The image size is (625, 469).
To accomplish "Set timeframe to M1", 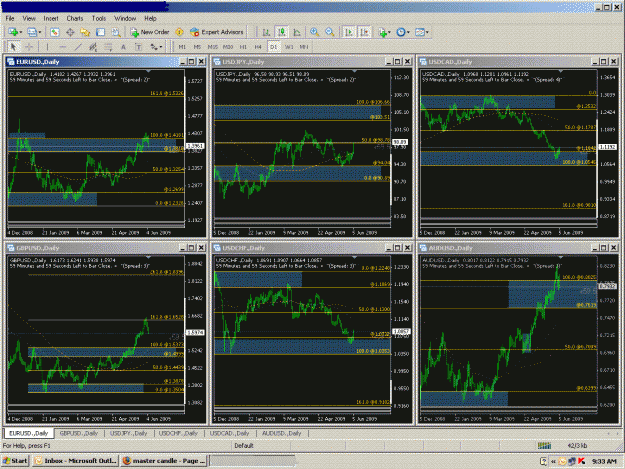I will [182, 47].
